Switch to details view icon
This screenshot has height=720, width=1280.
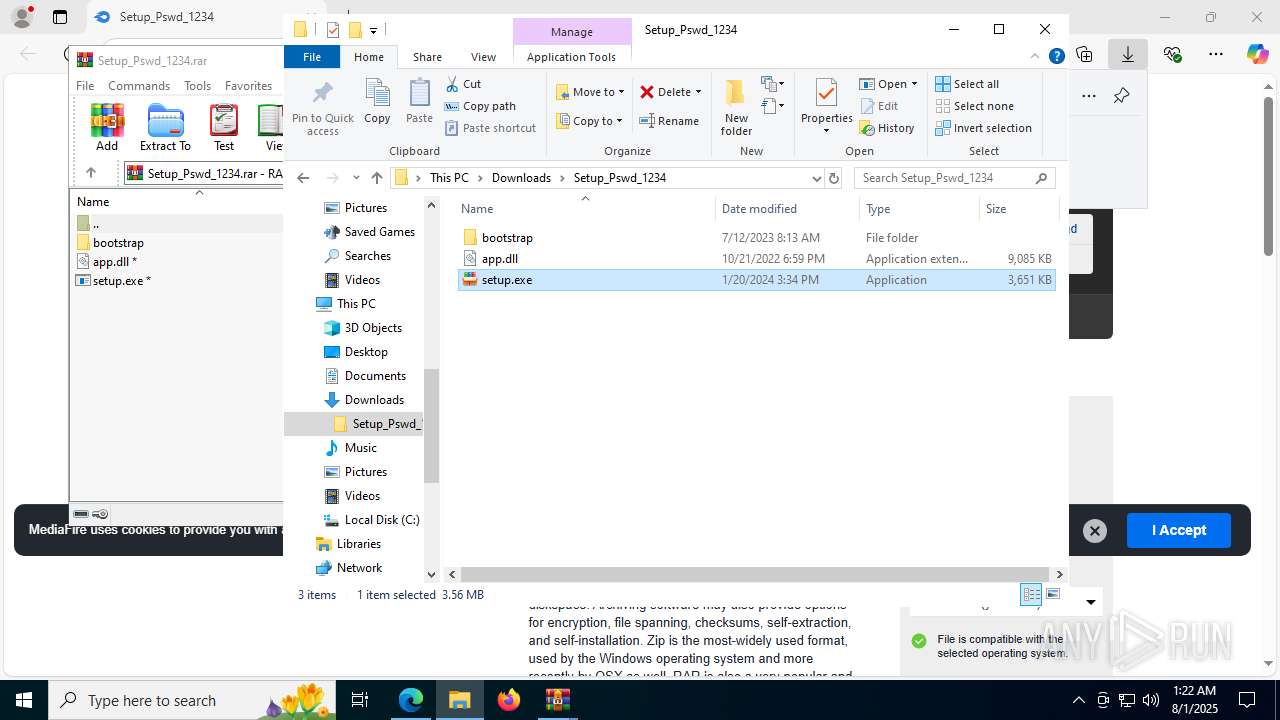(1031, 595)
